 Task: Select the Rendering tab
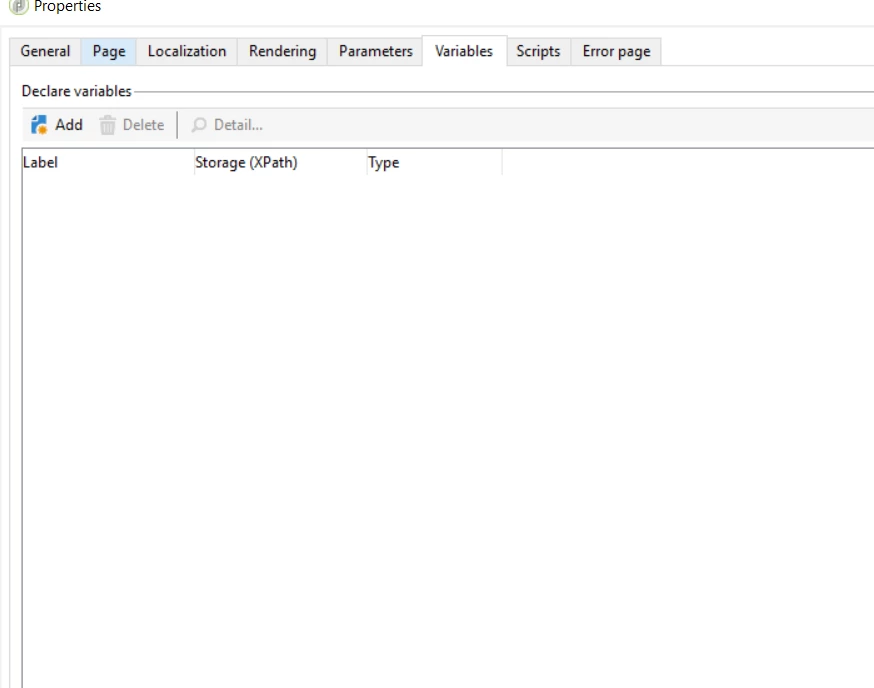(x=282, y=51)
